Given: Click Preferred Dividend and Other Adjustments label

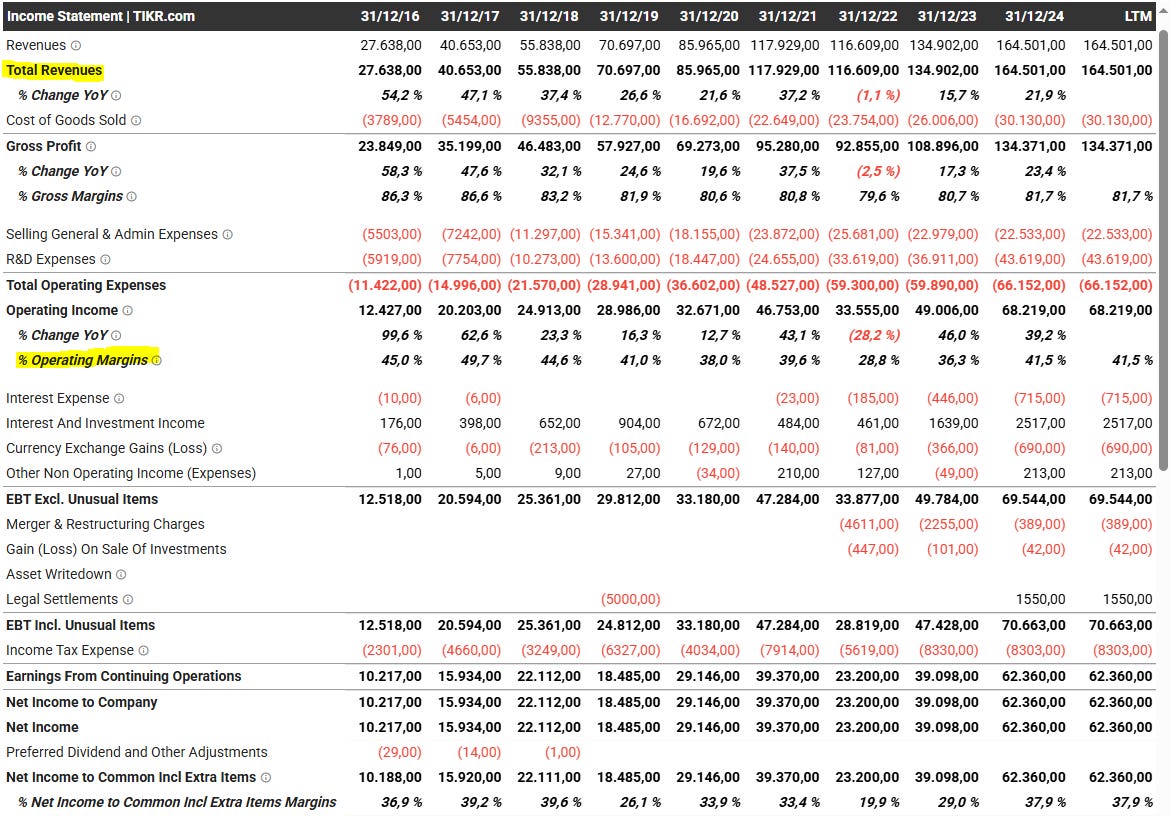Looking at the screenshot, I should pyautogui.click(x=137, y=752).
